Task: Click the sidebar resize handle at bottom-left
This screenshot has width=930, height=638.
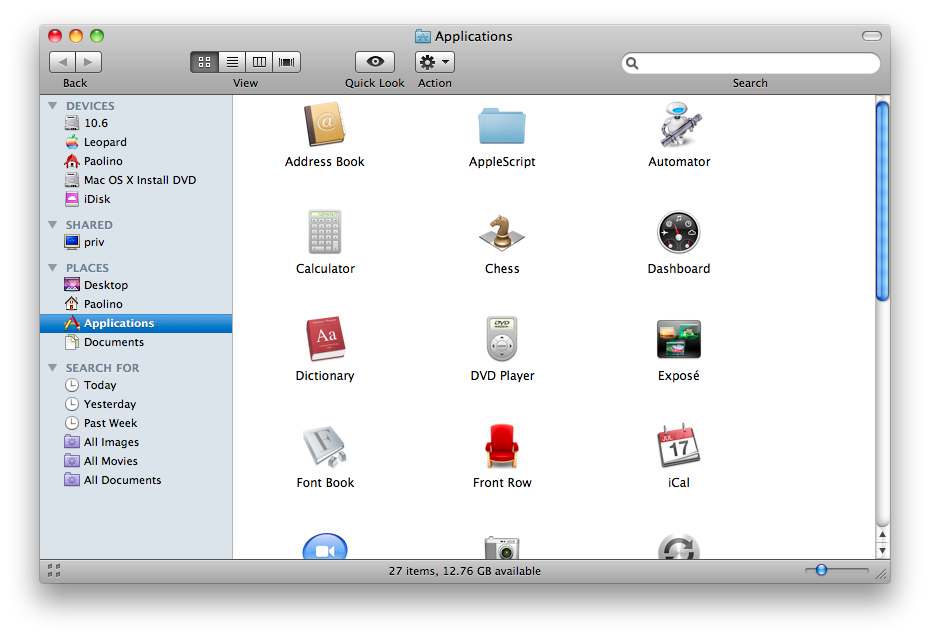Action: coord(54,570)
